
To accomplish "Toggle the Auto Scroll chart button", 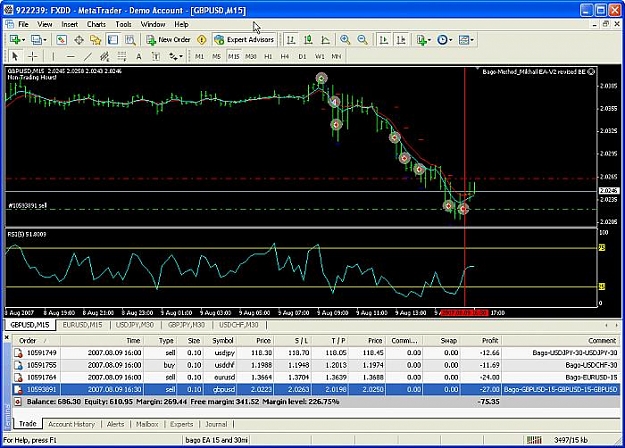I will click(384, 40).
